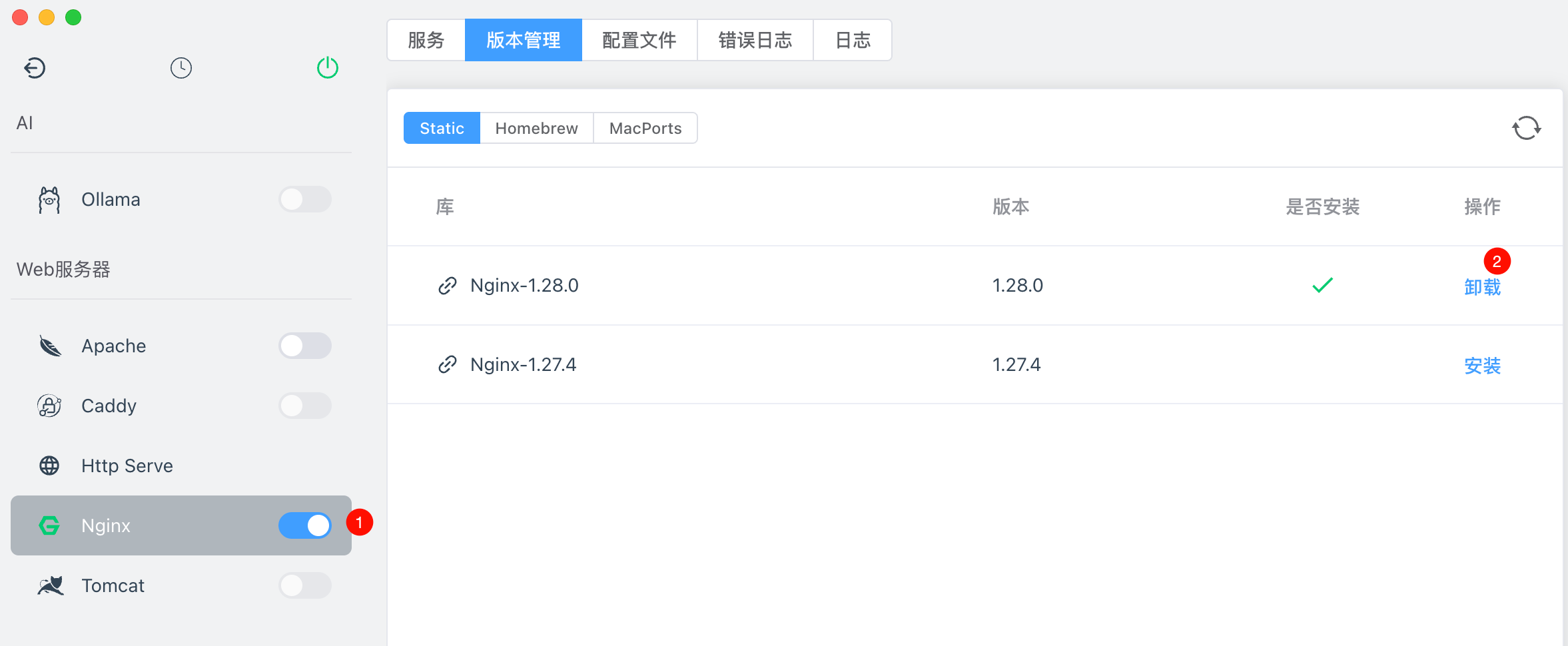Turn off the Nginx toggle
Viewport: 1568px width, 646px height.
tap(305, 525)
